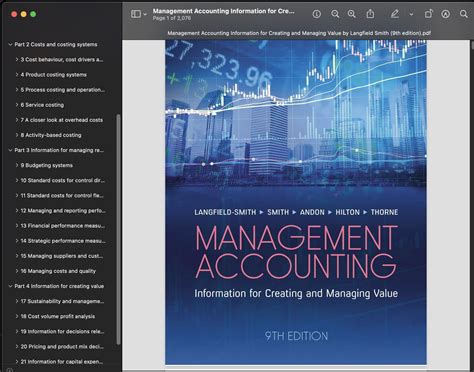Open 10 Standard costs for control chapter
This screenshot has height=372, width=474.
(x=63, y=180)
